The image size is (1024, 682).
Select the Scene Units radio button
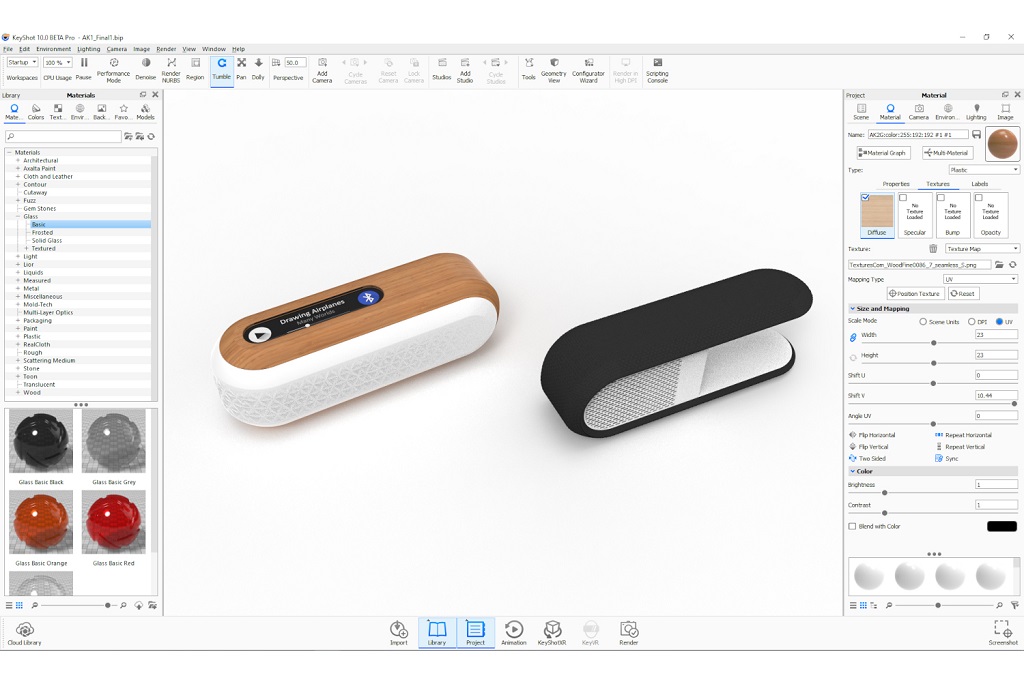(923, 321)
